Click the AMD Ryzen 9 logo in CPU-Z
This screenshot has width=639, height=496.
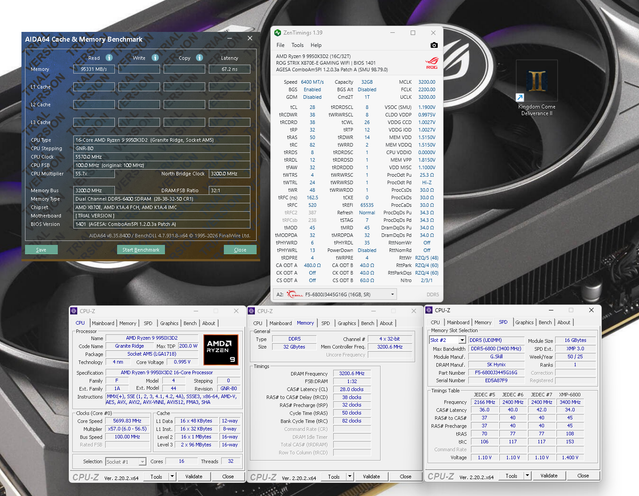pos(220,350)
